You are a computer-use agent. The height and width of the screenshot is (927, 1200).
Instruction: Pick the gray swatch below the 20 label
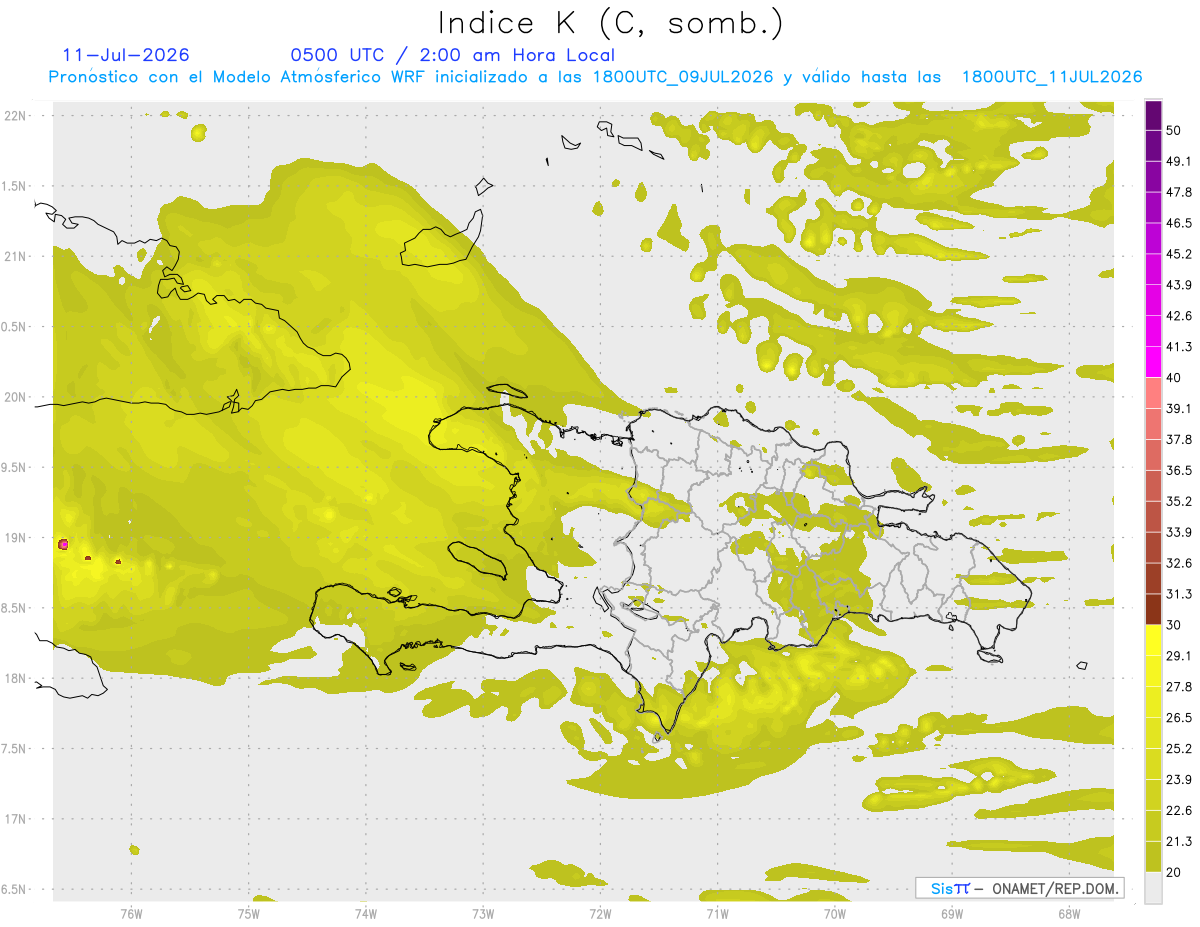coord(1153,888)
